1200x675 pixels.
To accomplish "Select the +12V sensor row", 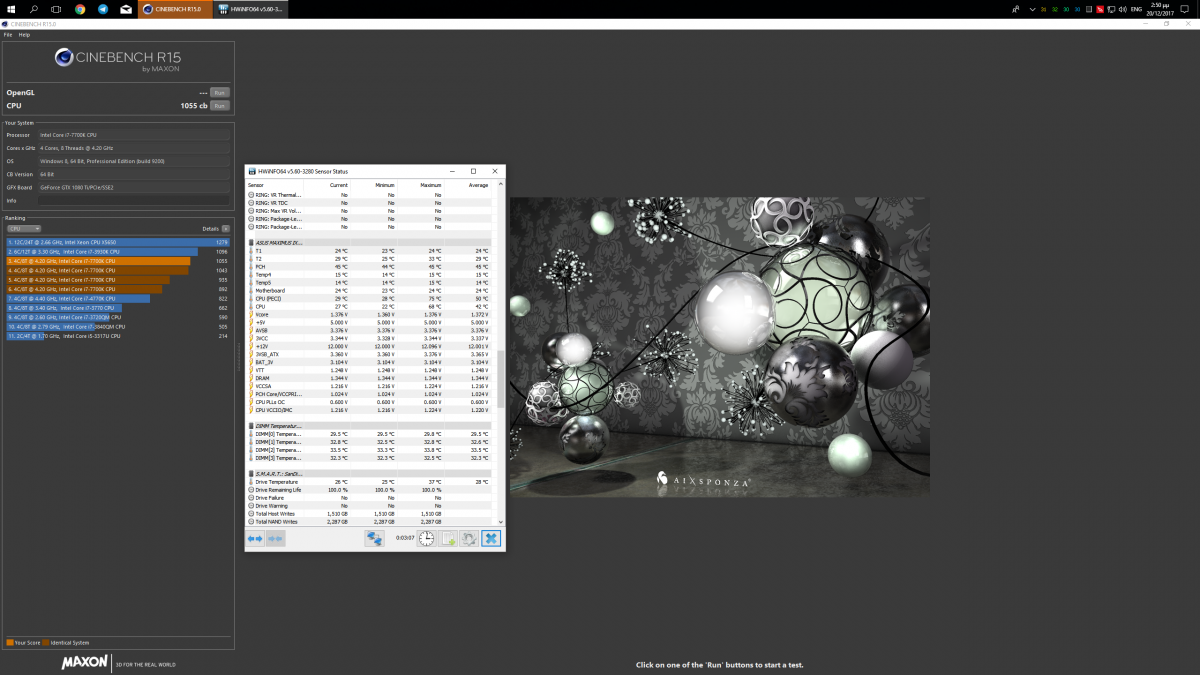I will 369,346.
